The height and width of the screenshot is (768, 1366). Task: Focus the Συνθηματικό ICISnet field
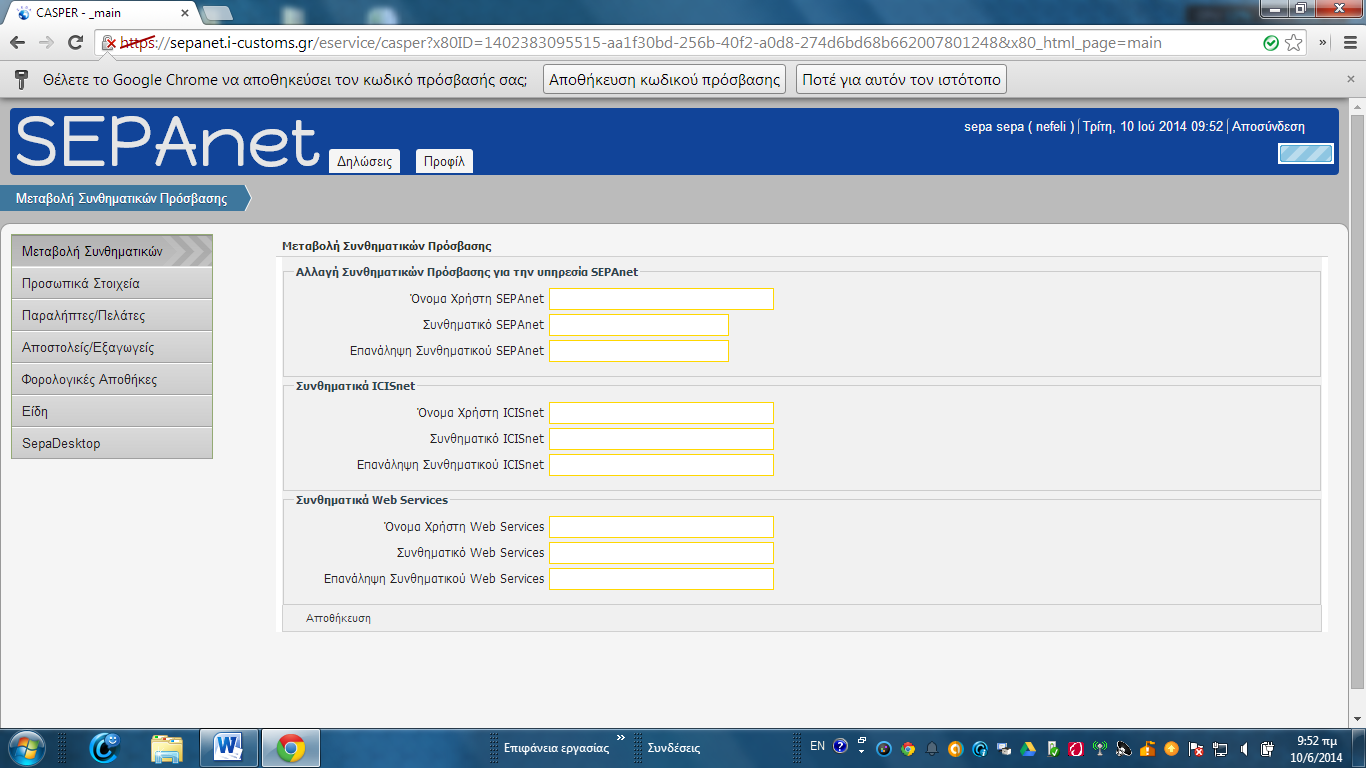661,439
